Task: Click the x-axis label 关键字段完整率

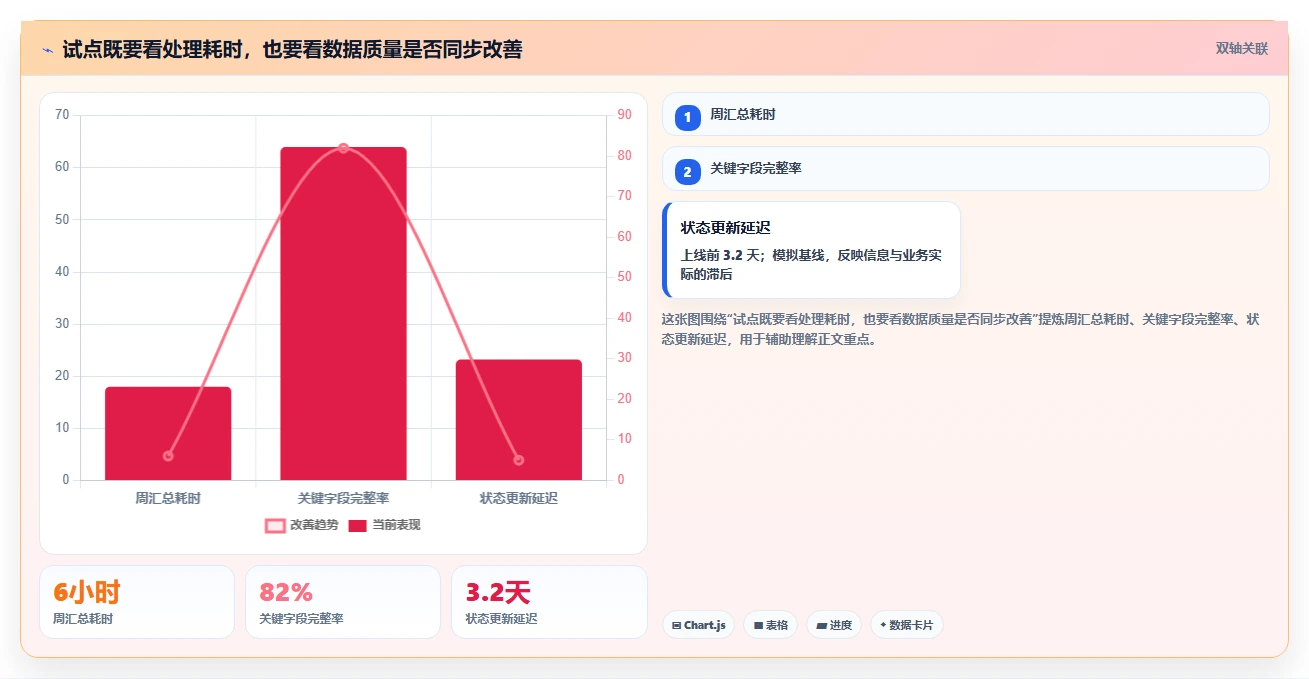Action: (343, 497)
